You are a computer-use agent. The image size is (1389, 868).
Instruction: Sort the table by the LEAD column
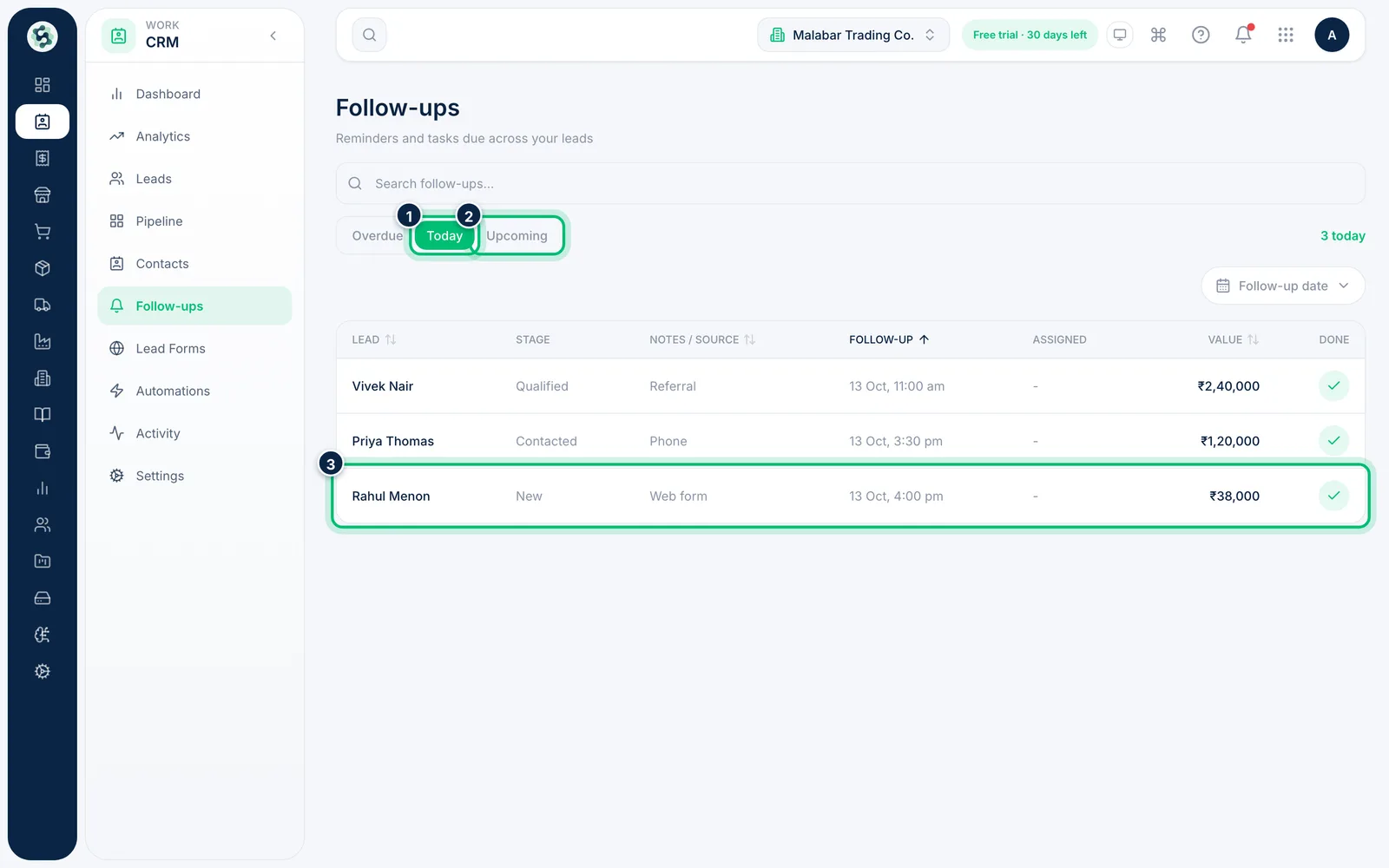(x=374, y=339)
